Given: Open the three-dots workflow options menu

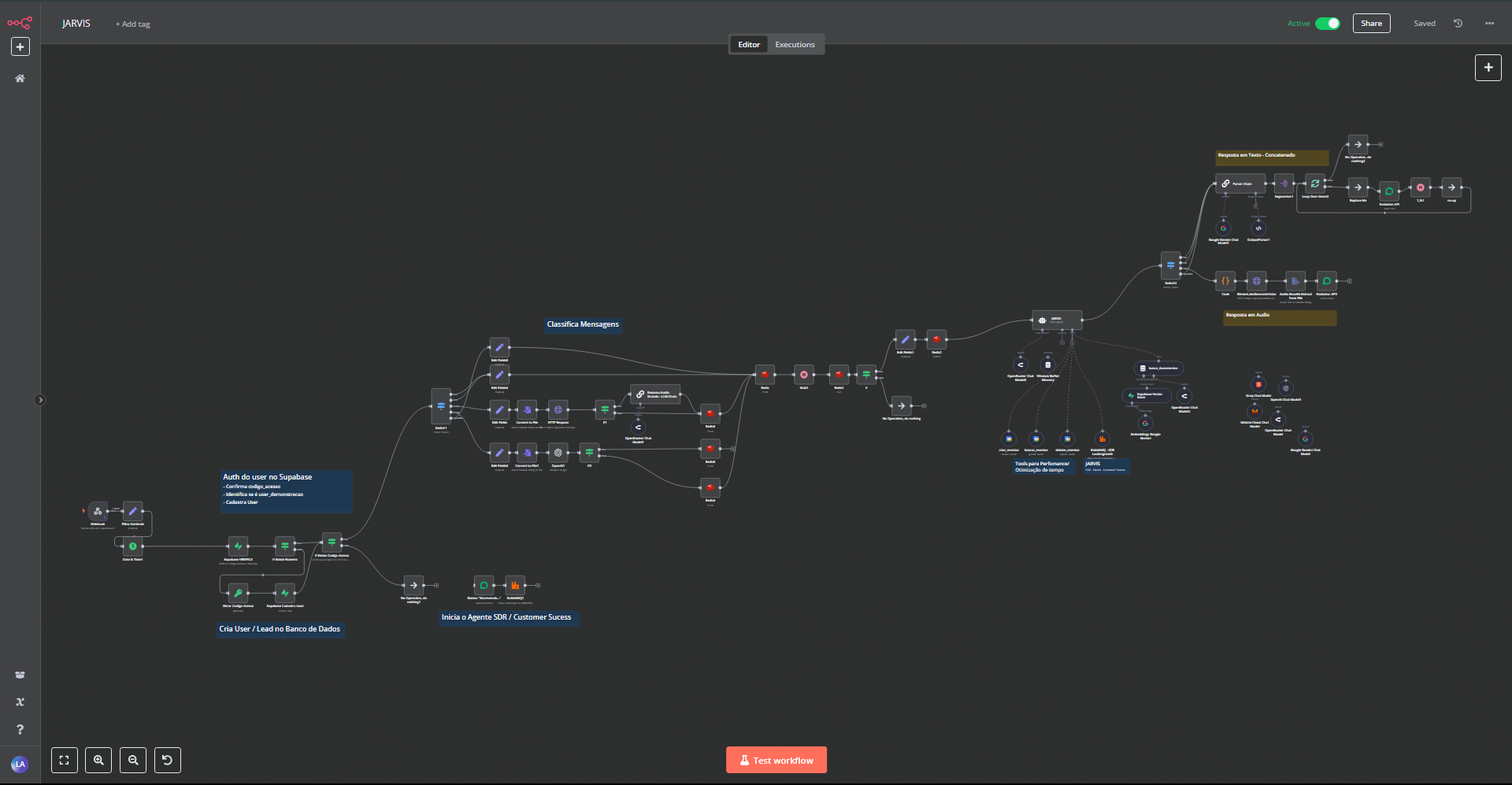Looking at the screenshot, I should 1489,24.
